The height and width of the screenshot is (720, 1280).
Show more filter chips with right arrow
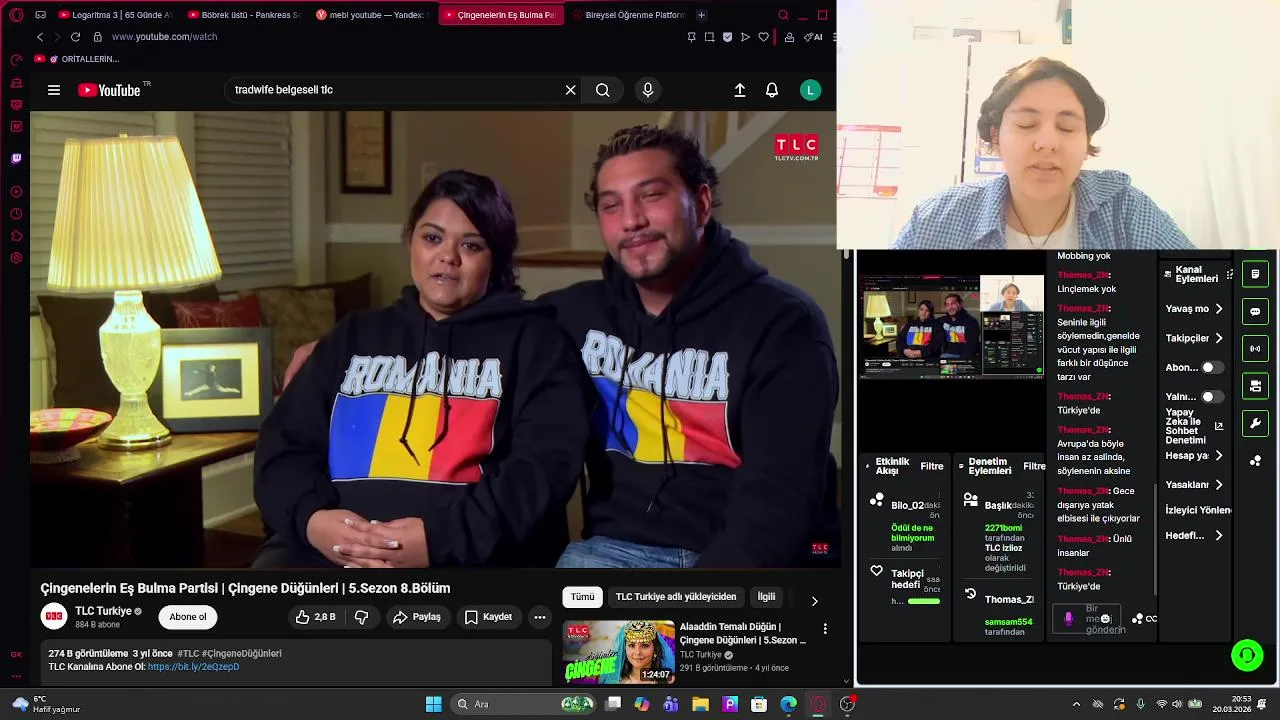tap(814, 601)
